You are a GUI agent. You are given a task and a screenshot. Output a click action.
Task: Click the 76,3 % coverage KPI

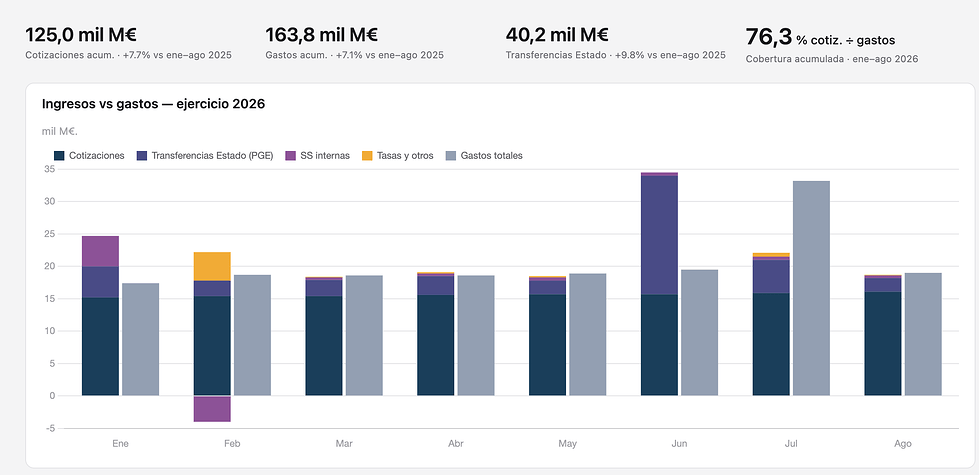820,37
